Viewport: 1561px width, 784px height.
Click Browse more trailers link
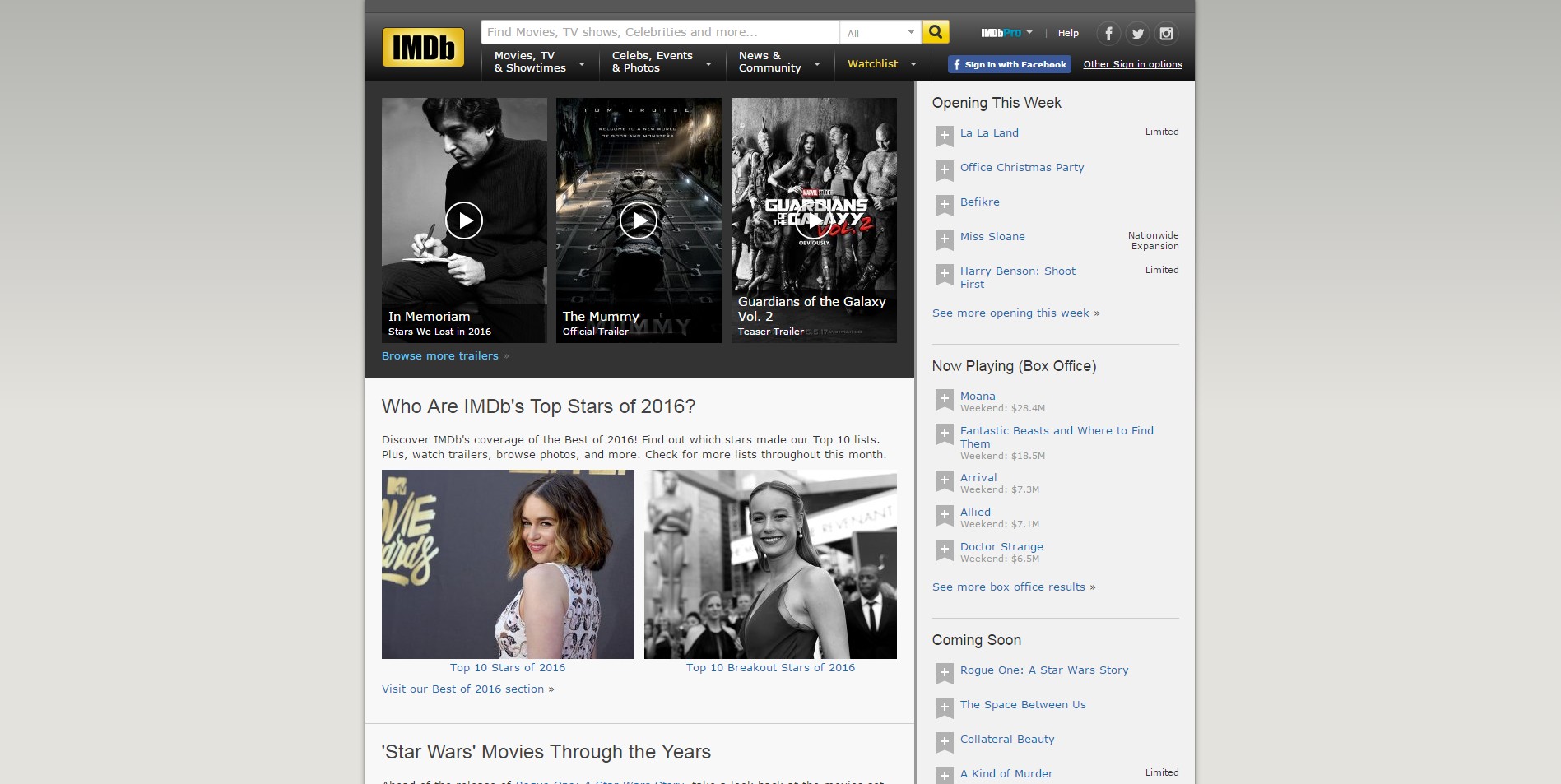coord(440,355)
